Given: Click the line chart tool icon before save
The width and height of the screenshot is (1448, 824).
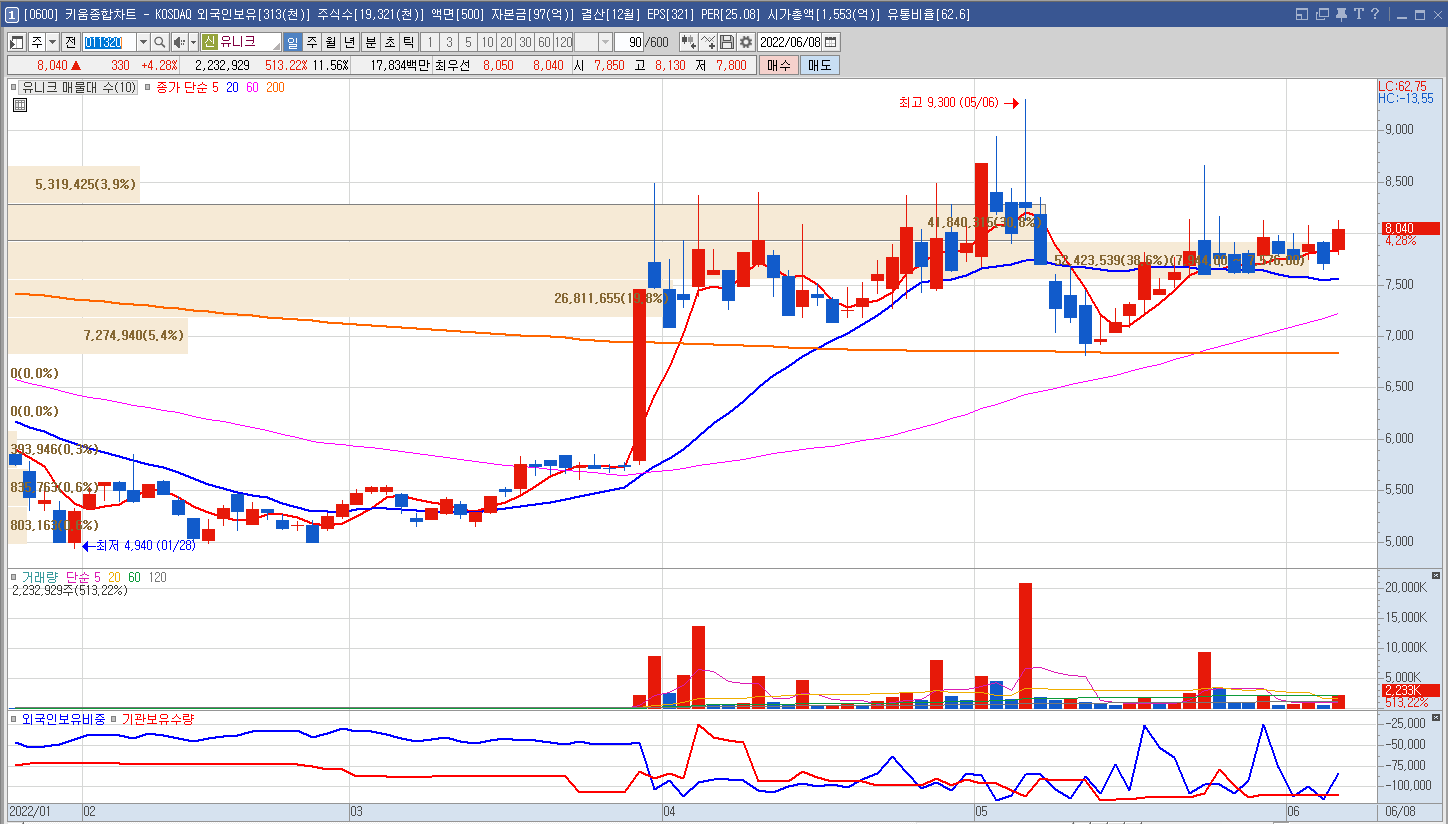Looking at the screenshot, I should (x=708, y=42).
